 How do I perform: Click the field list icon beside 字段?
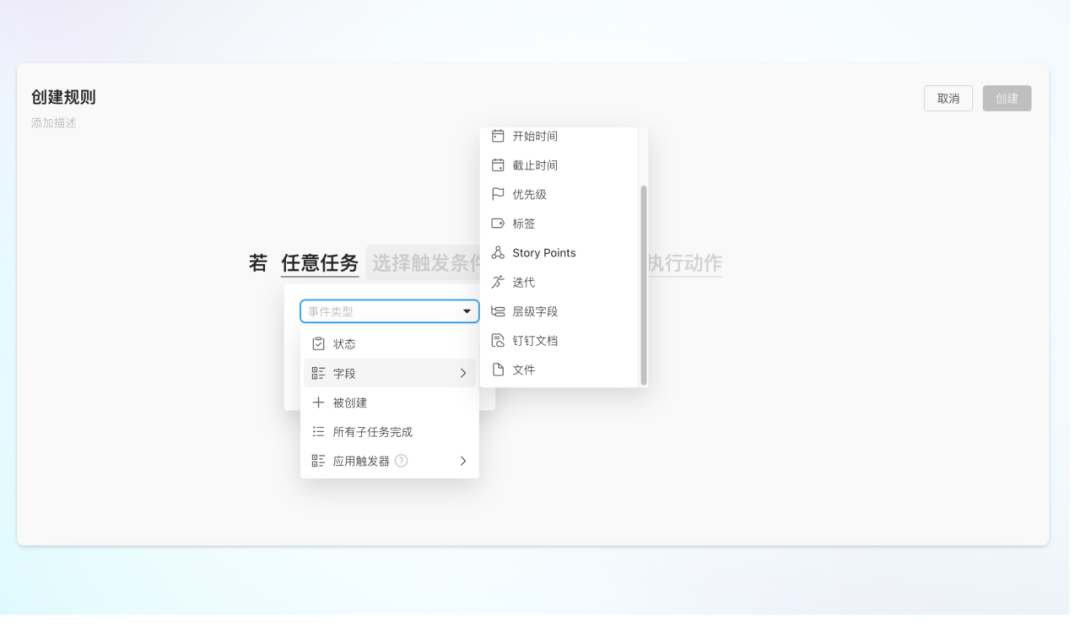point(318,373)
